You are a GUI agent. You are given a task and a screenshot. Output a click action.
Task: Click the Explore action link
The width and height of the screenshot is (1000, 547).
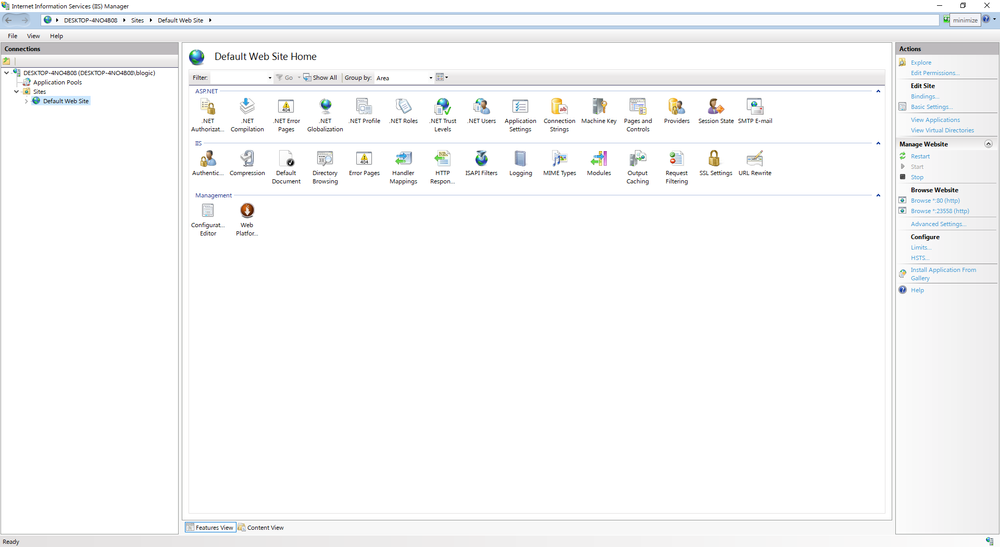[921, 62]
